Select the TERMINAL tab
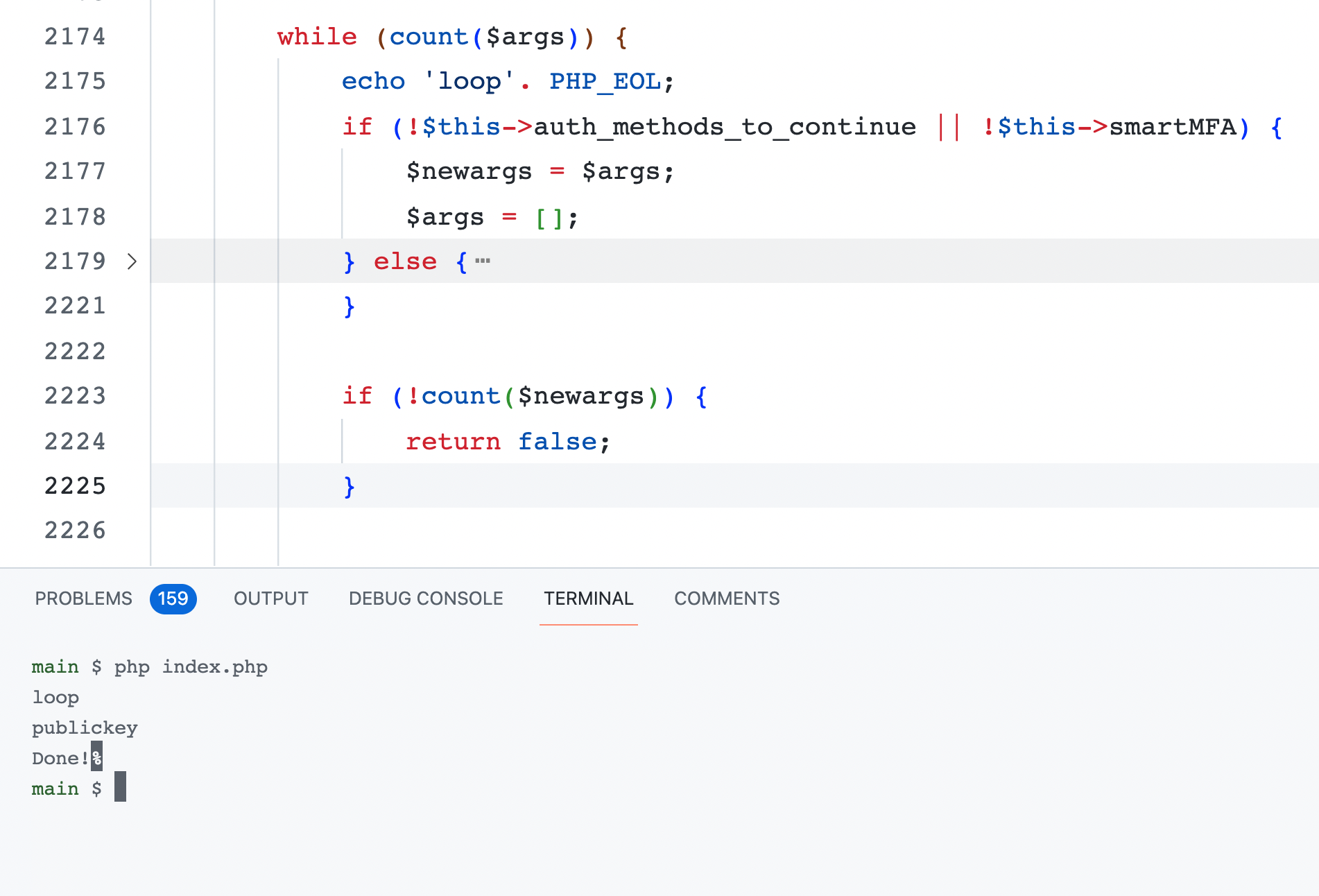The image size is (1319, 896). 589,598
